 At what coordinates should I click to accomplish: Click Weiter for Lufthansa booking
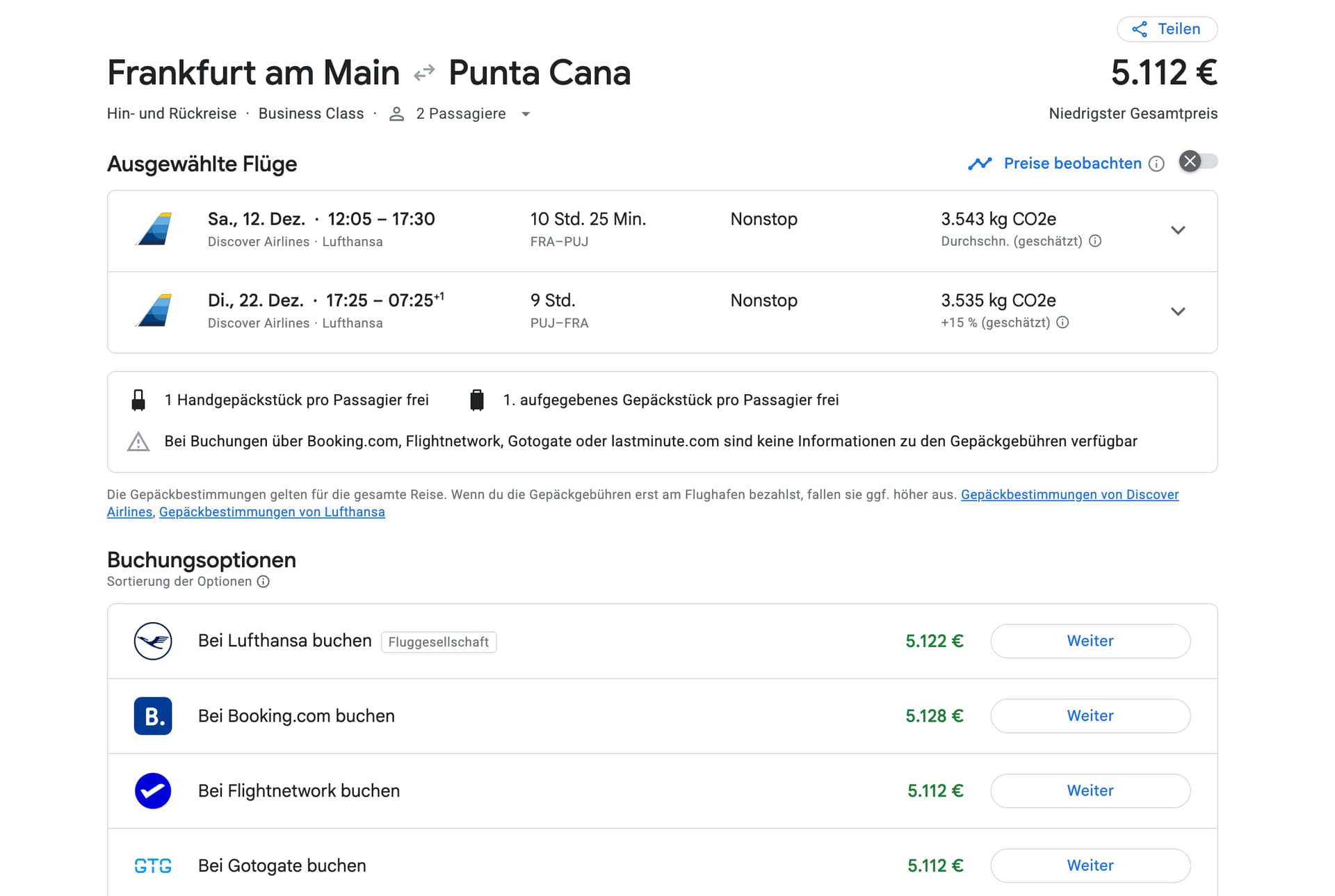point(1090,641)
